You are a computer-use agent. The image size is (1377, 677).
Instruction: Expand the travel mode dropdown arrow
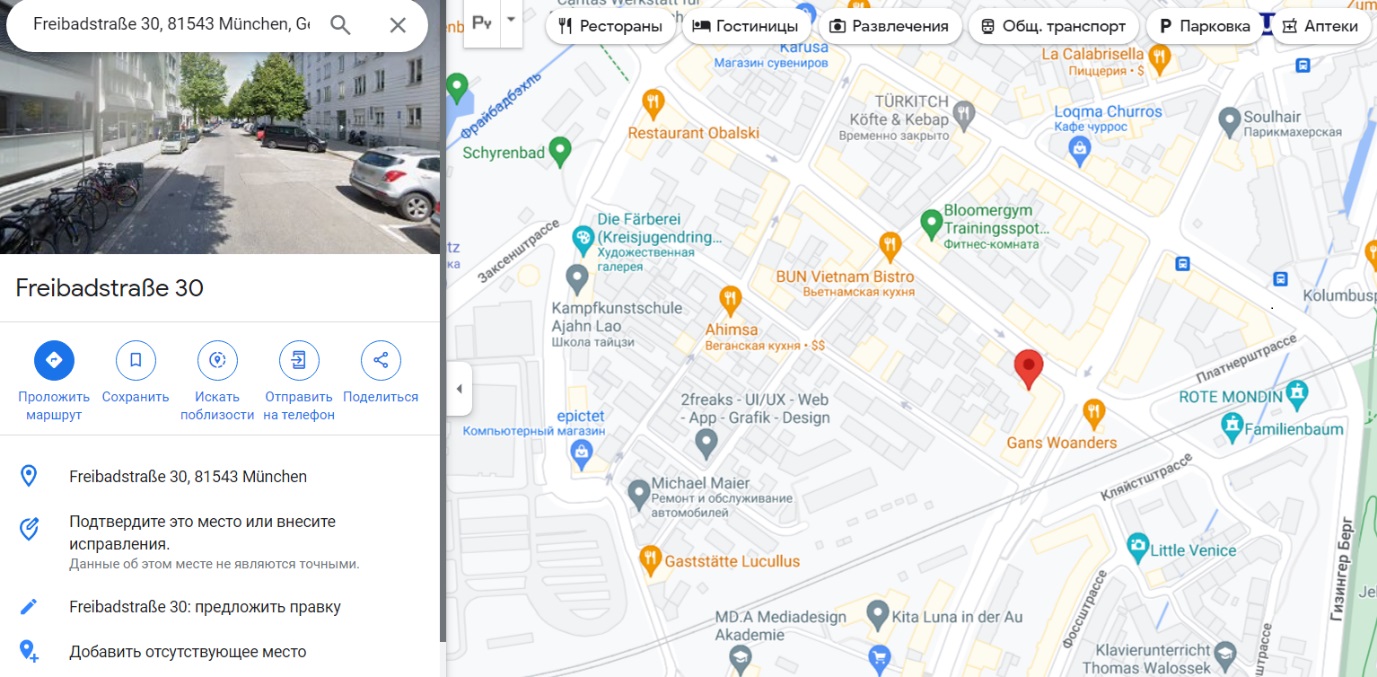click(x=511, y=20)
